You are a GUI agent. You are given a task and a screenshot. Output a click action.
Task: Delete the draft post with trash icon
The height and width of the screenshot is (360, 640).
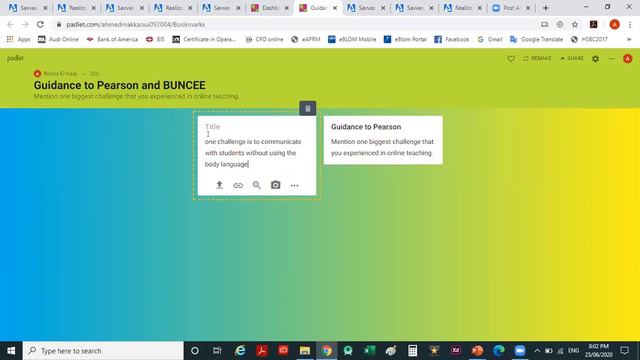pyautogui.click(x=308, y=108)
